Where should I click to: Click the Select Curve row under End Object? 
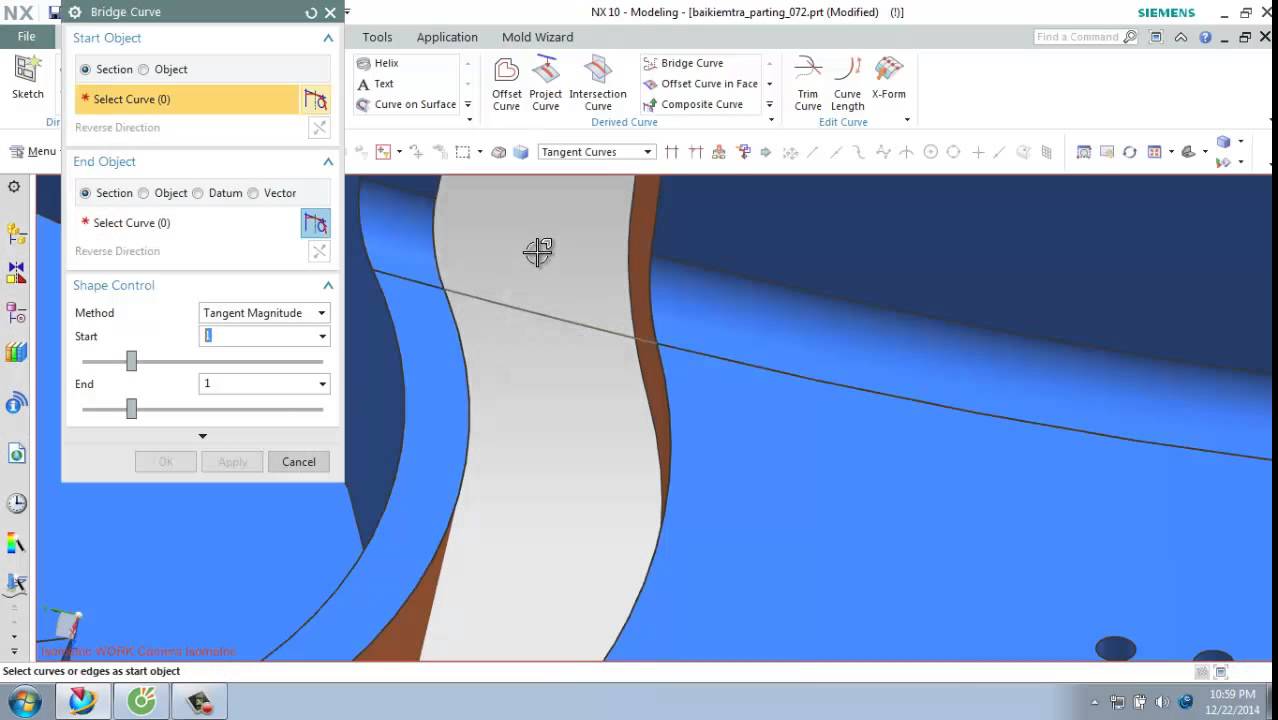coord(187,223)
